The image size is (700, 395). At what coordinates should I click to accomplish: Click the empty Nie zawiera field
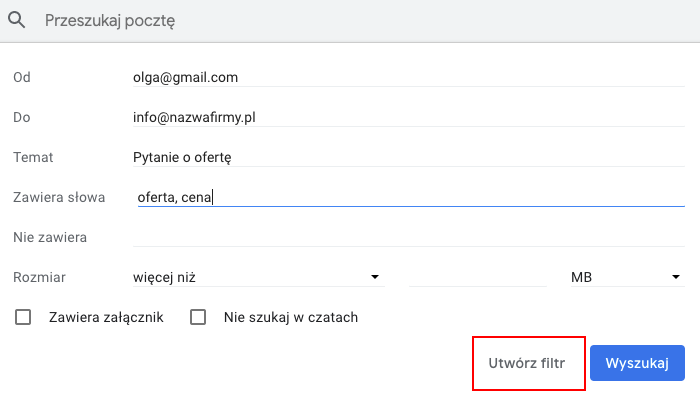click(408, 237)
